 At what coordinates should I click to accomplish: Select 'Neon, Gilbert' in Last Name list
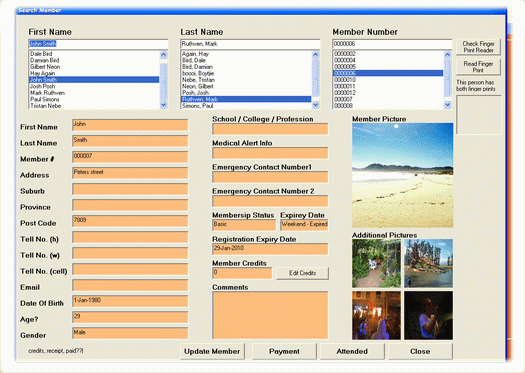[x=246, y=86]
